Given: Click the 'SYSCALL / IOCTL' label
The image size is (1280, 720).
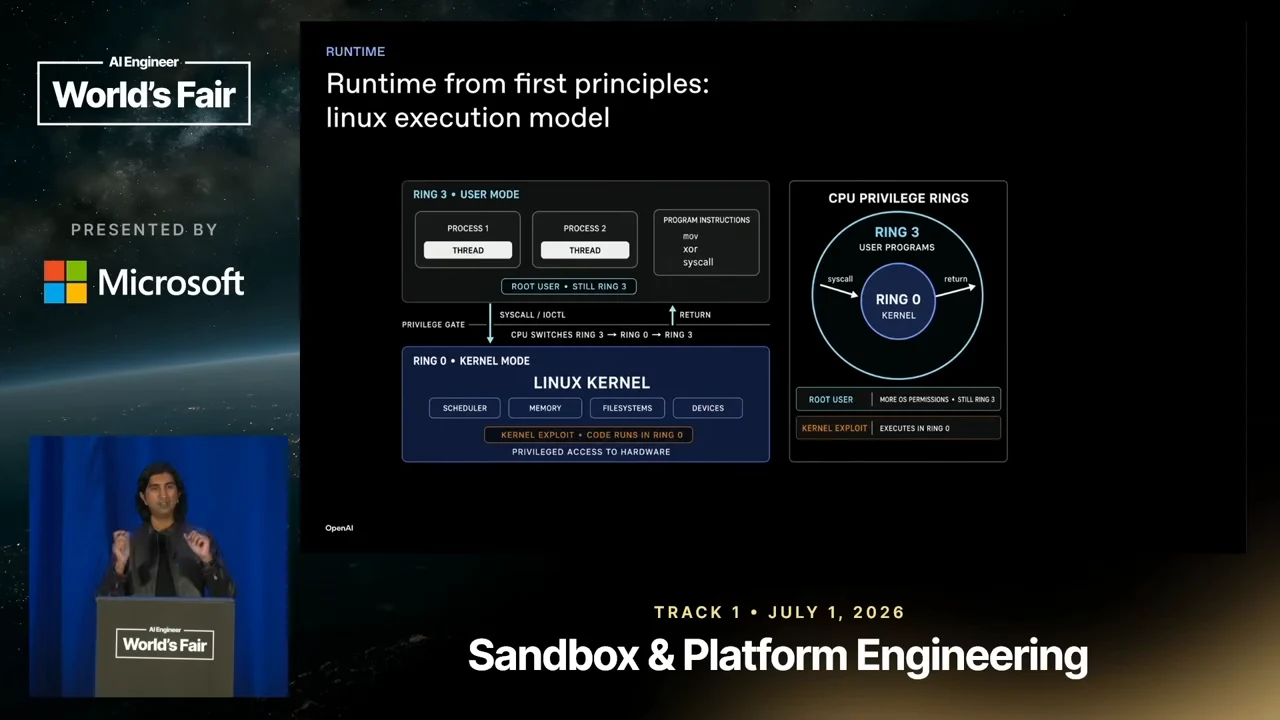Looking at the screenshot, I should [532, 315].
